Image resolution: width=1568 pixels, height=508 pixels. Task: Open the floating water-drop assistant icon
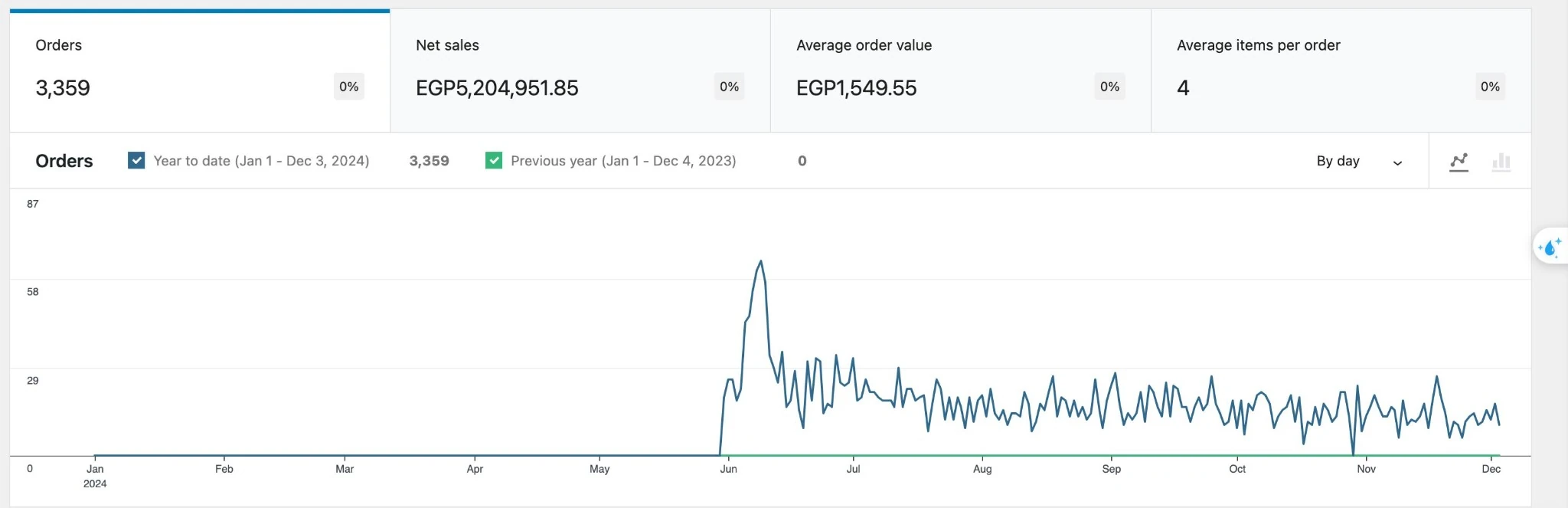(1550, 247)
